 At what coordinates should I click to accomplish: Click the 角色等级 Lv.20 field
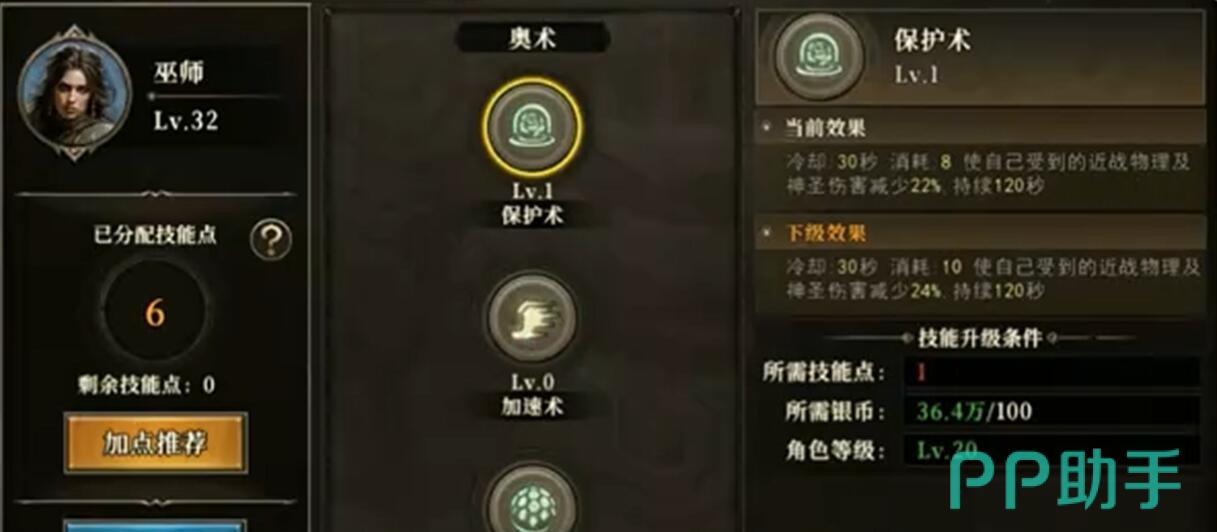click(1051, 449)
